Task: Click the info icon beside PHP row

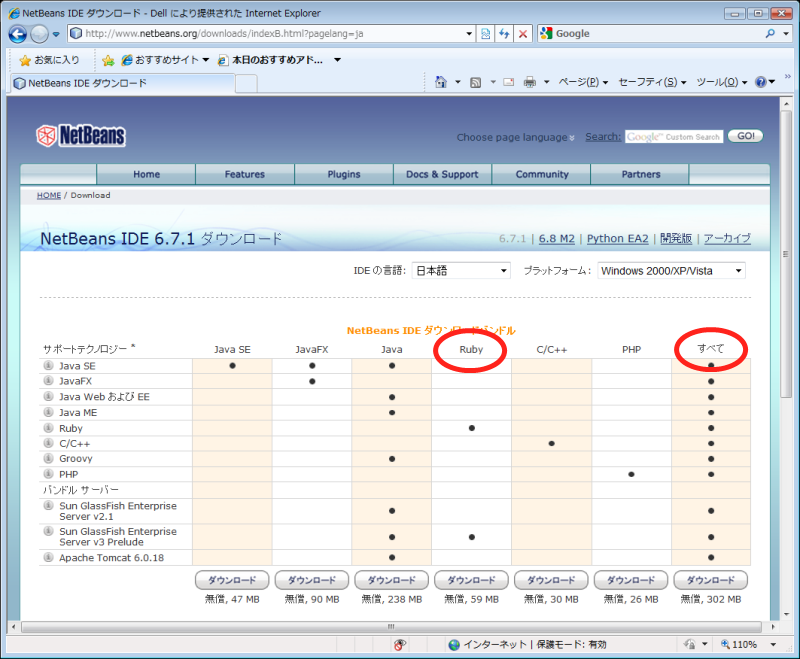Action: coord(48,474)
